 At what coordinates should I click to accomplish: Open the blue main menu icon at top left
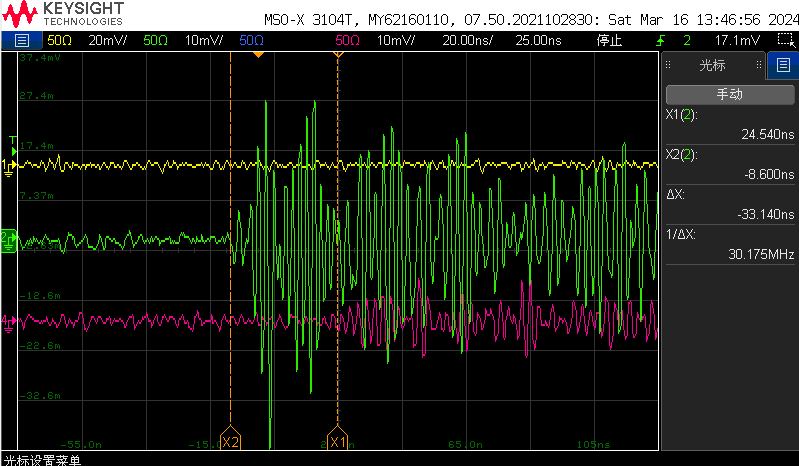23,41
